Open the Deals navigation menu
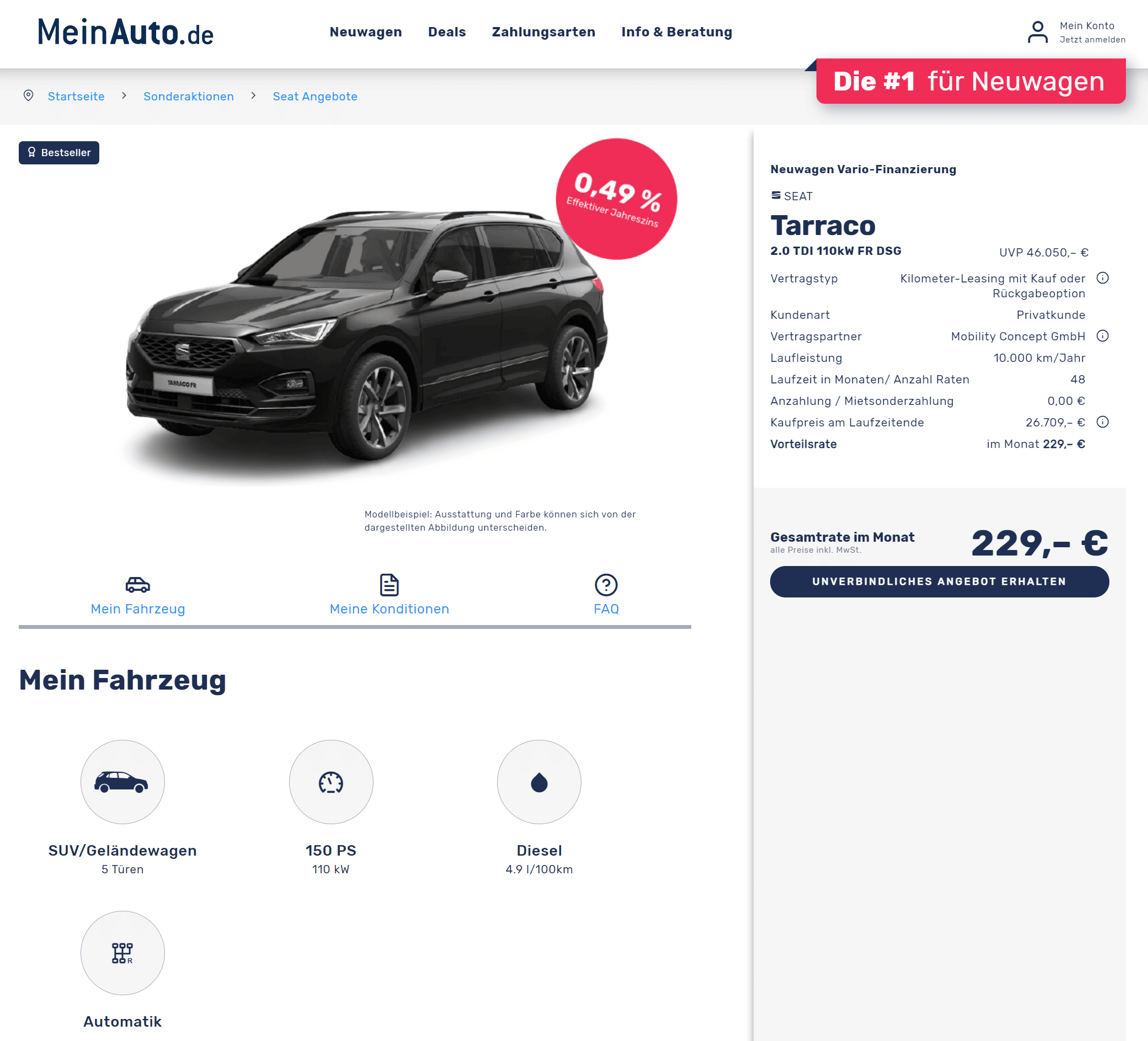1148x1041 pixels. (447, 32)
